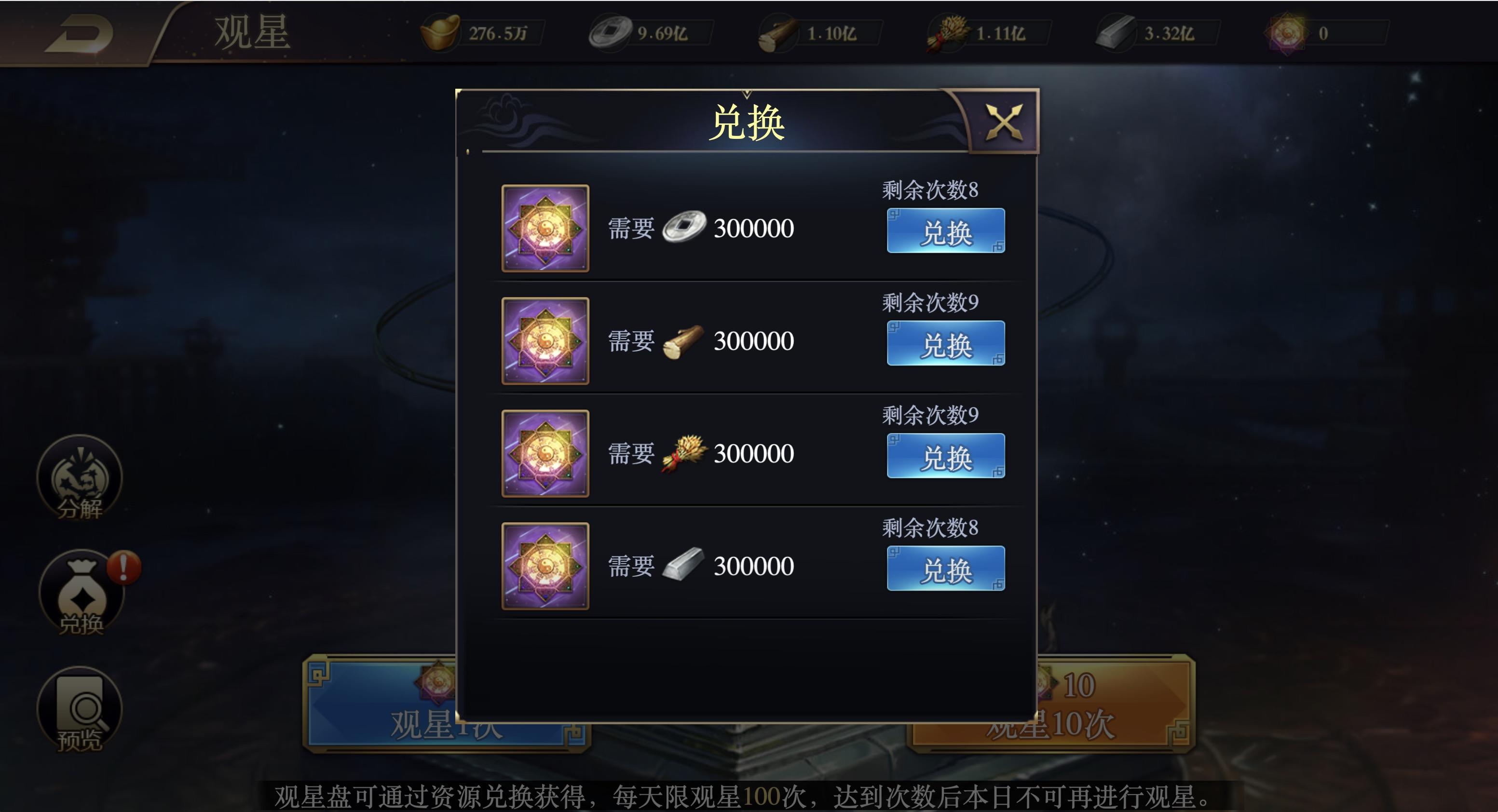Viewport: 1498px width, 812px height.
Task: Exchange star disk using iron
Action: pyautogui.click(x=946, y=568)
